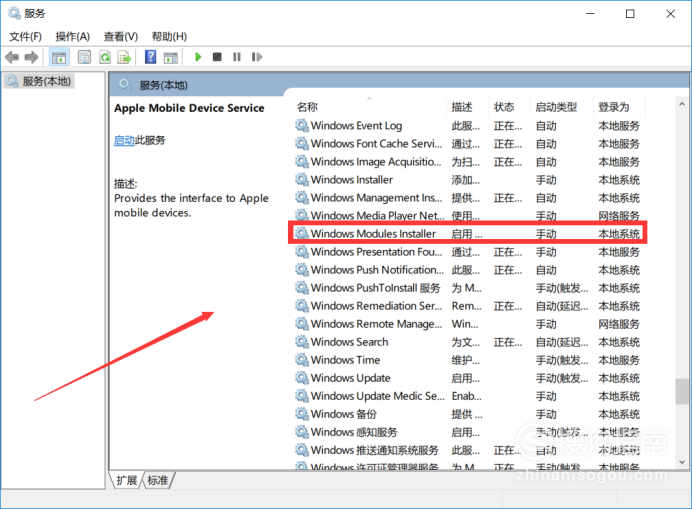The image size is (692, 509).
Task: Select the Windows 备份 service
Action: (468, 415)
